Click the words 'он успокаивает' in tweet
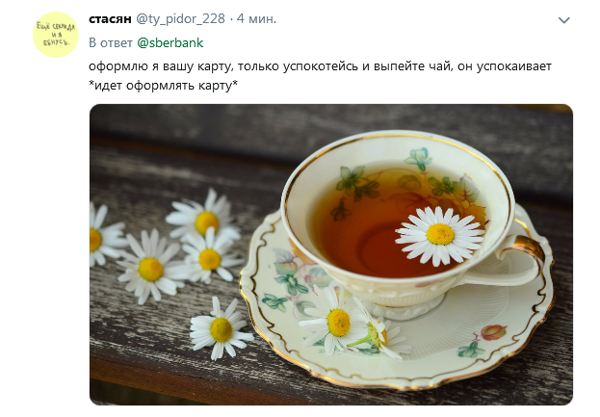Screen dimensions: 600x417 [504, 66]
